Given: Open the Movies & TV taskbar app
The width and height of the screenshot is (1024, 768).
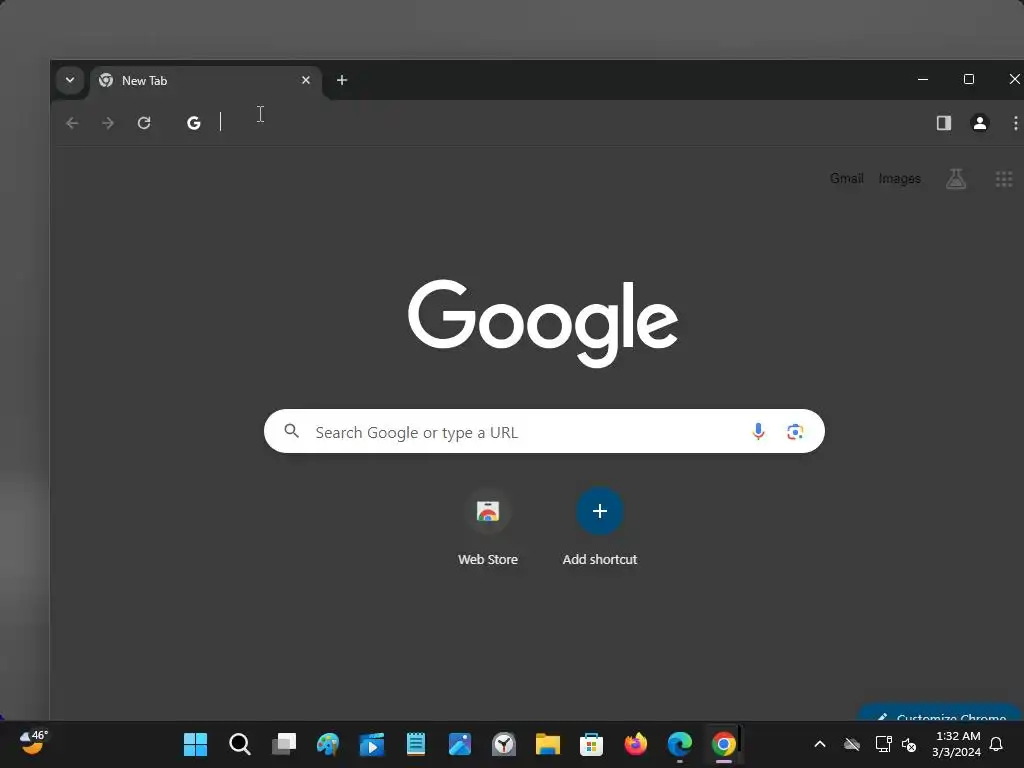Looking at the screenshot, I should (372, 744).
